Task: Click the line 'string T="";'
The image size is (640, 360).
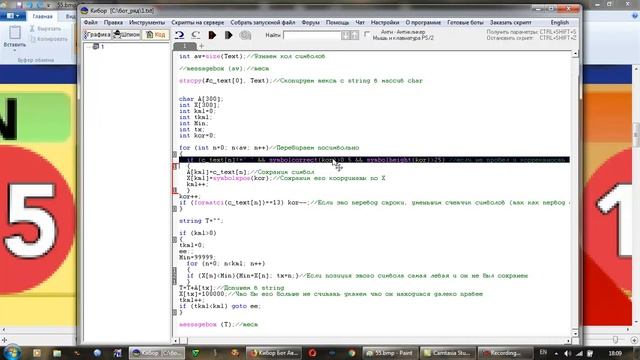Action: tap(201, 221)
